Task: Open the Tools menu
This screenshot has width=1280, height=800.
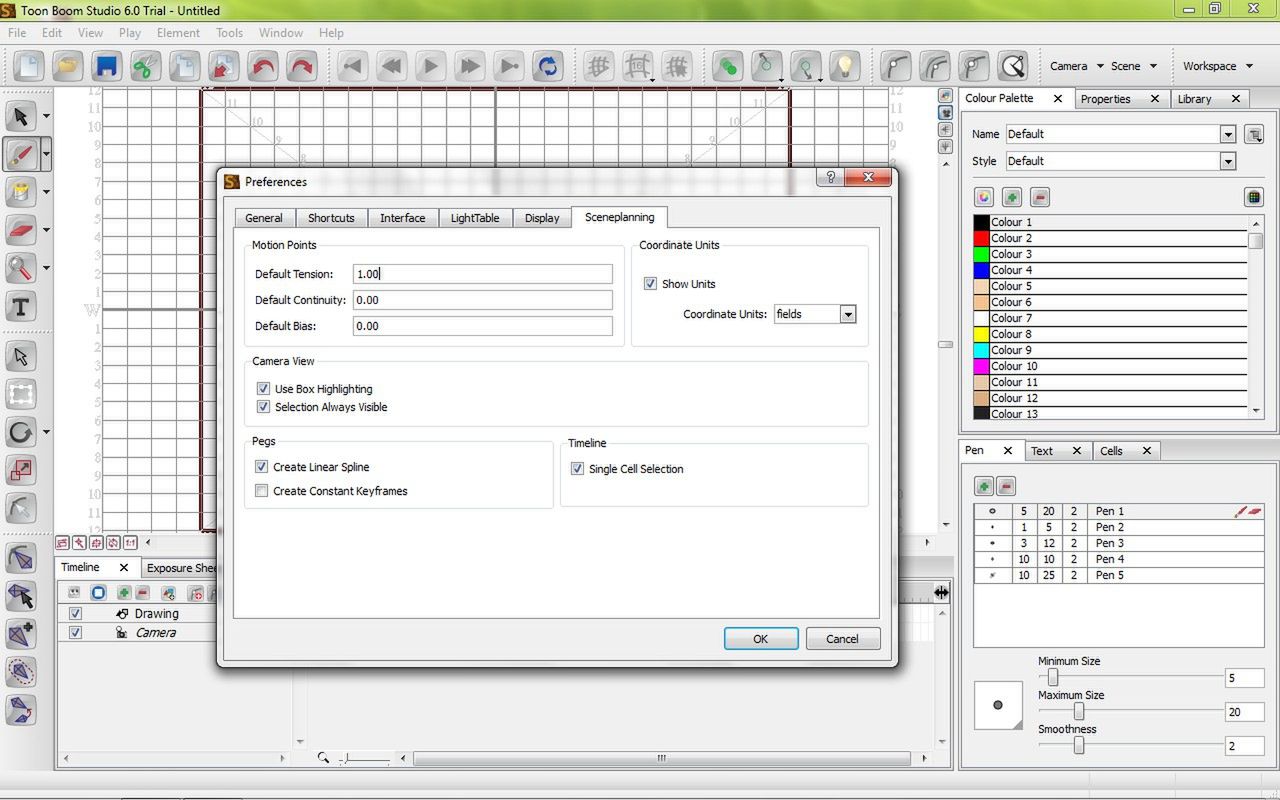Action: pos(229,33)
